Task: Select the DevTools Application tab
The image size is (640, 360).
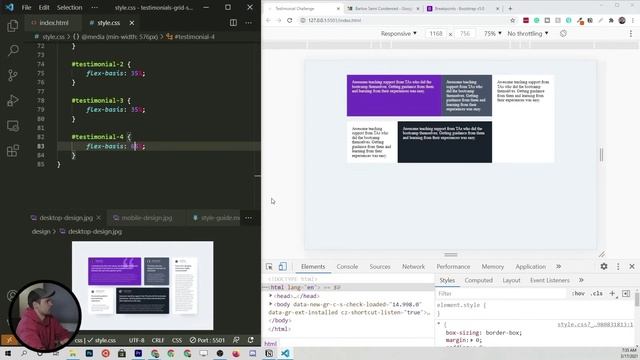Action: (x=530, y=267)
